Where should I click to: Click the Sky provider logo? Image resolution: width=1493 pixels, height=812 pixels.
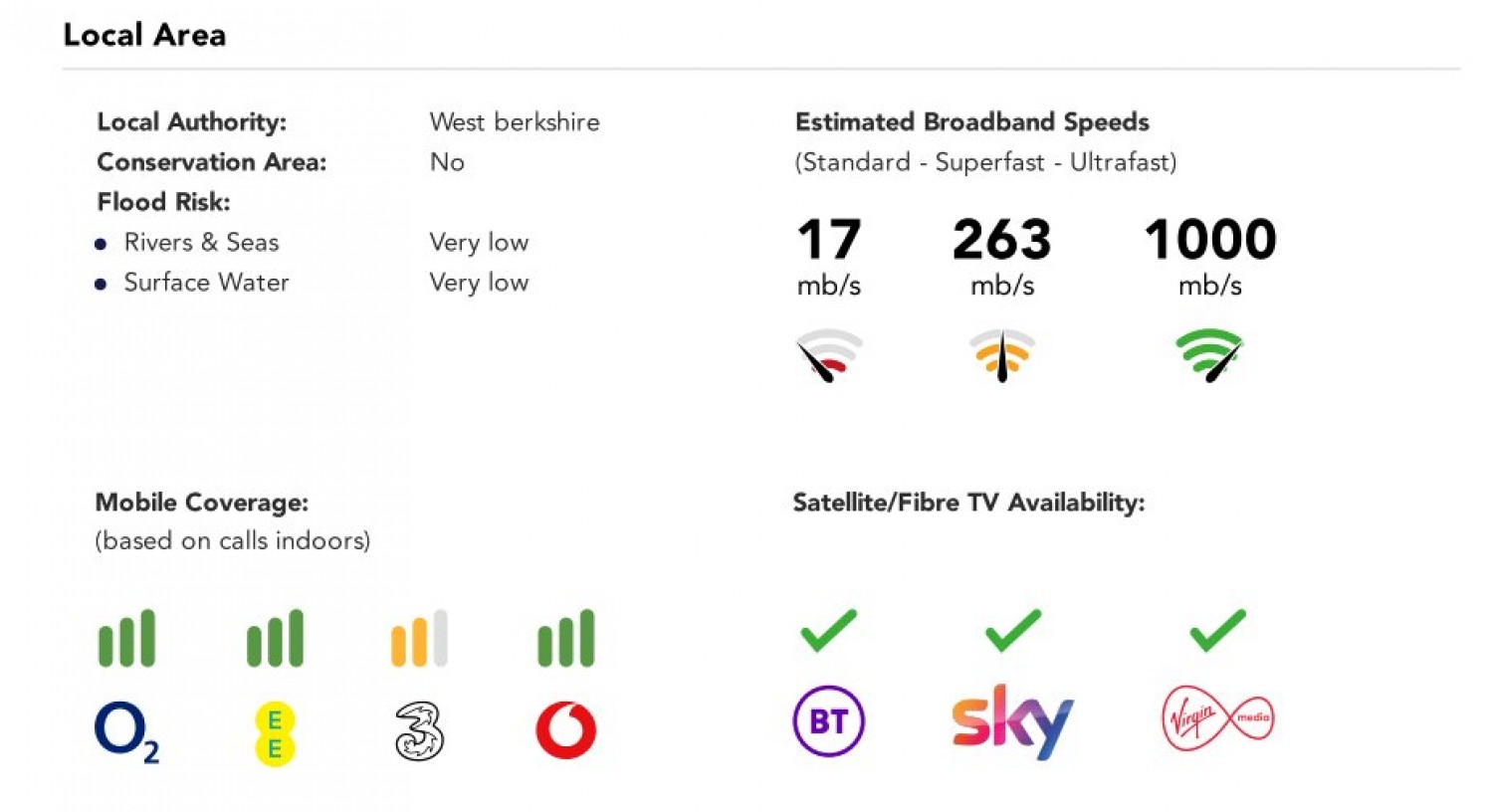click(1012, 721)
